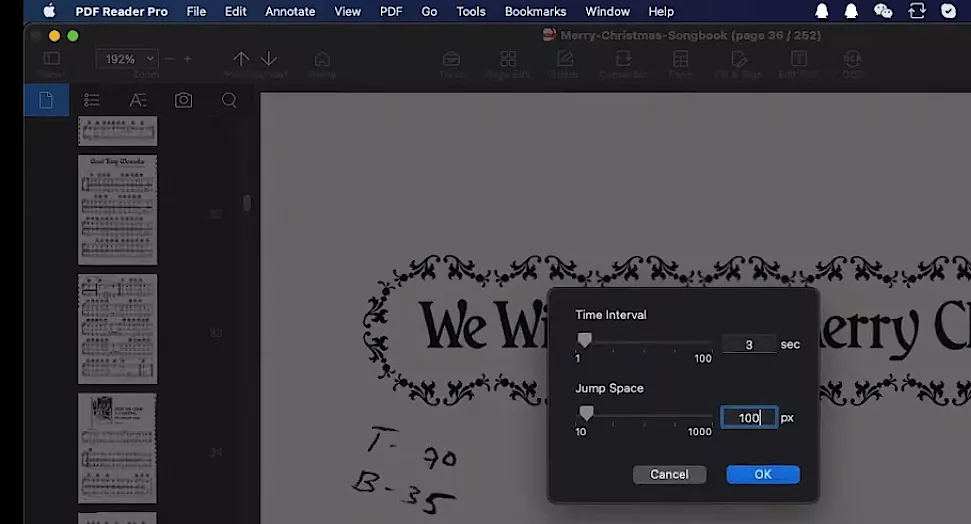Open the Form toolbar icon

click(680, 59)
